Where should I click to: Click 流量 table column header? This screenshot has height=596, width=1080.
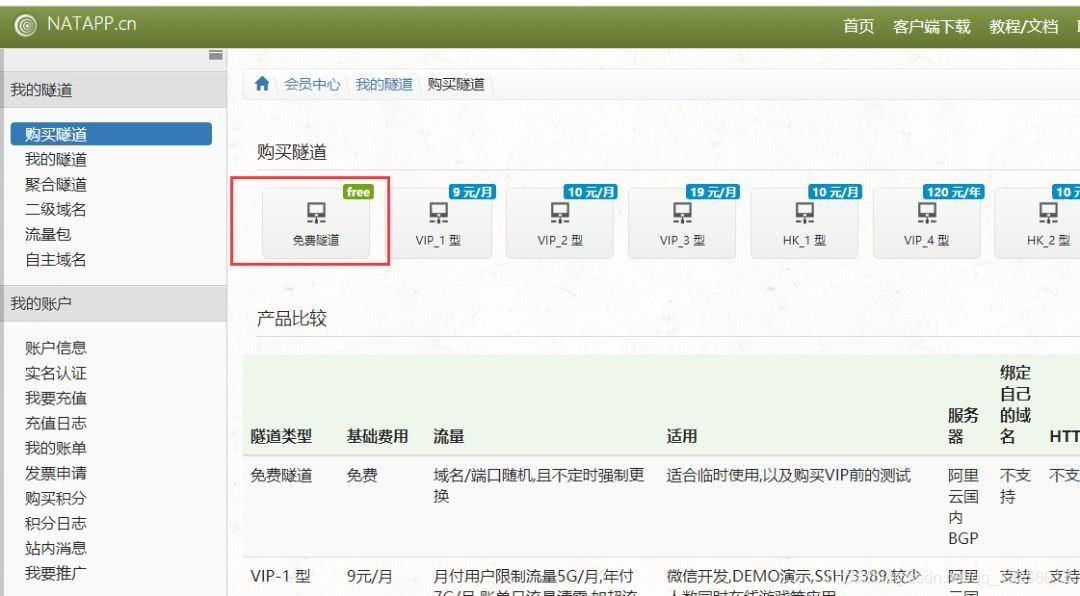coord(448,436)
